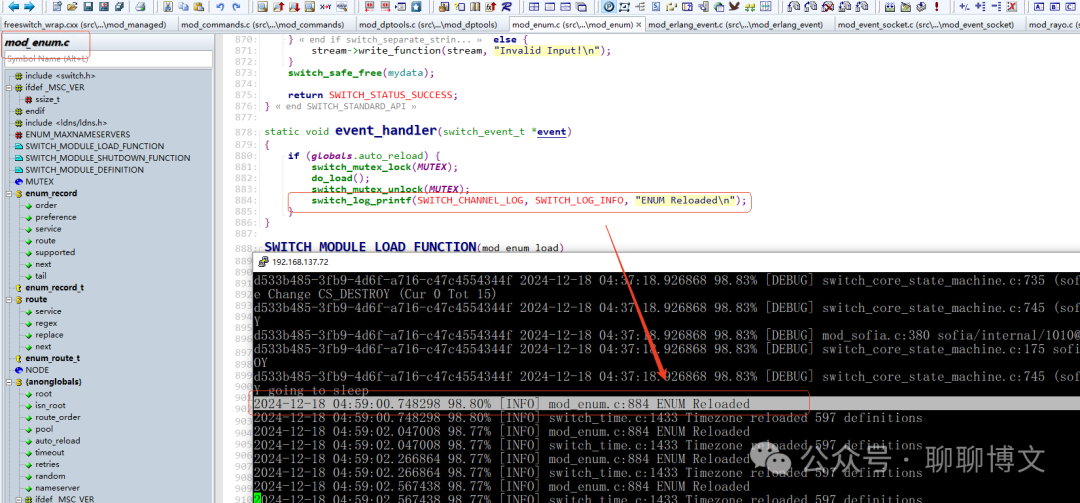Go back with the blue left arrow

coord(13,7)
